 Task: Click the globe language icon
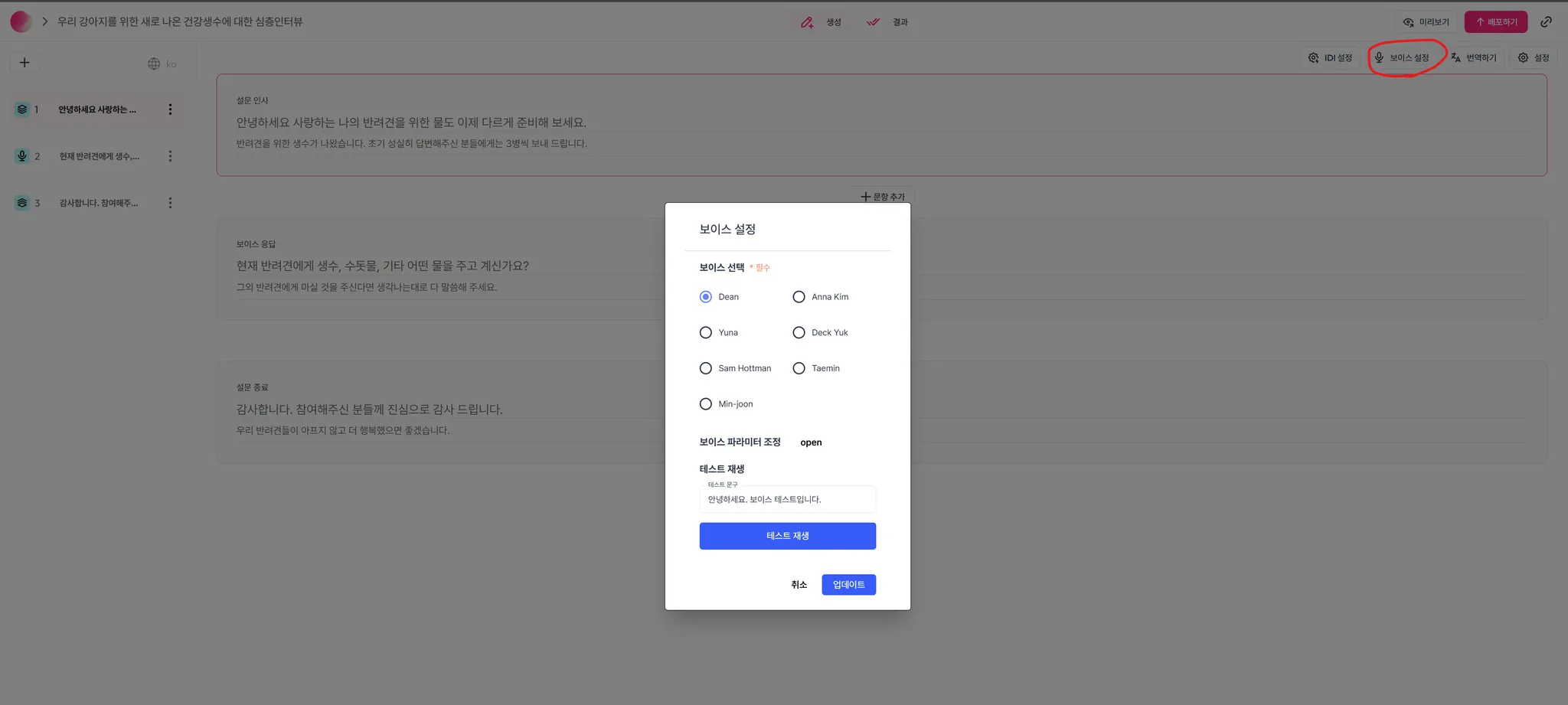154,64
